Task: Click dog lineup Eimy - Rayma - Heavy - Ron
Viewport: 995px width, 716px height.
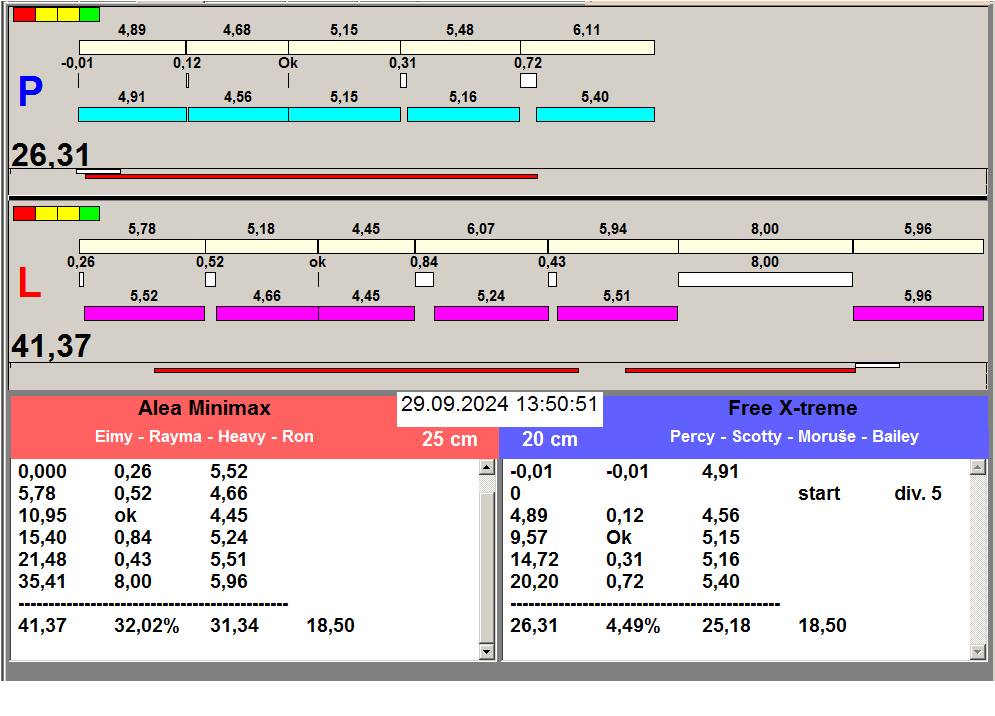Action: (204, 437)
